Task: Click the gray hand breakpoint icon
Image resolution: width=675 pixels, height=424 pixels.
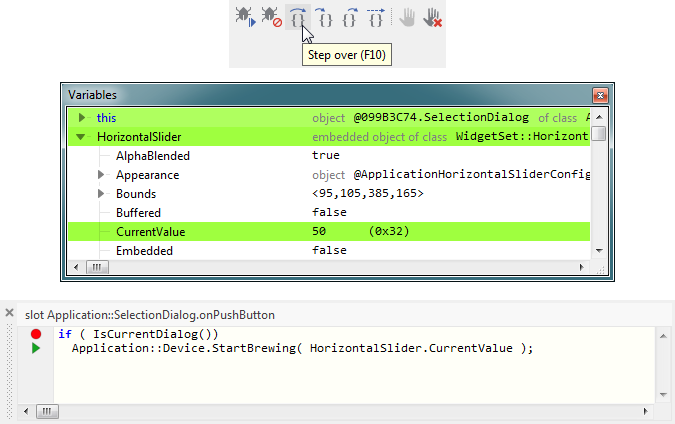Action: point(407,16)
